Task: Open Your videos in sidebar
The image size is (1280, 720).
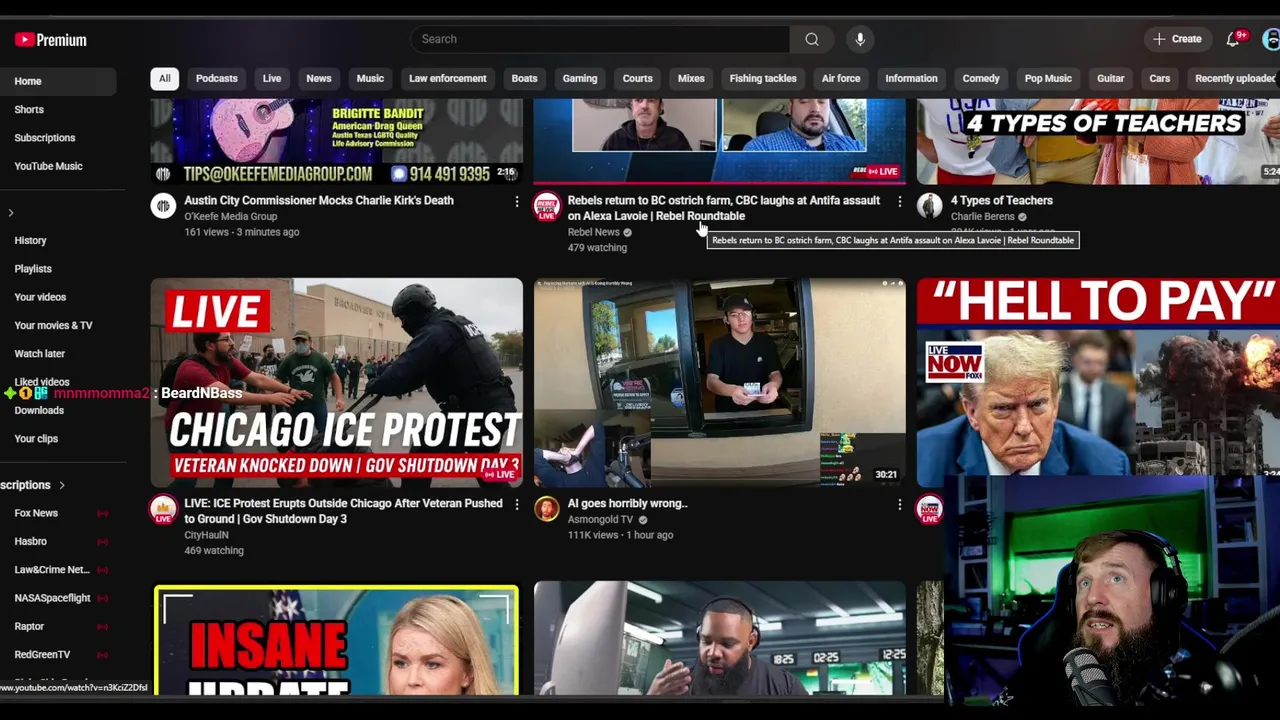Action: (58, 297)
